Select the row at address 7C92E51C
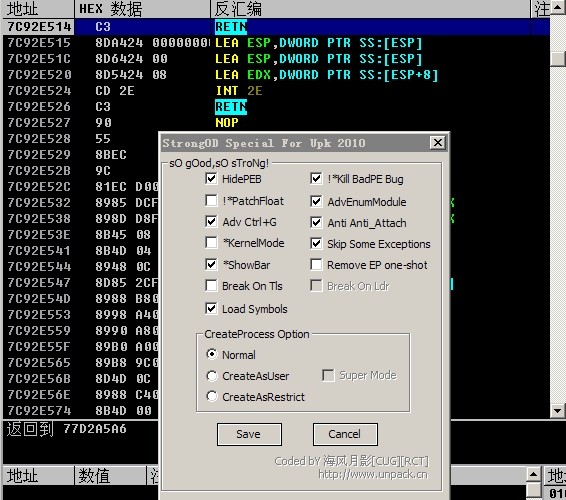This screenshot has height=500, width=566. point(276,59)
